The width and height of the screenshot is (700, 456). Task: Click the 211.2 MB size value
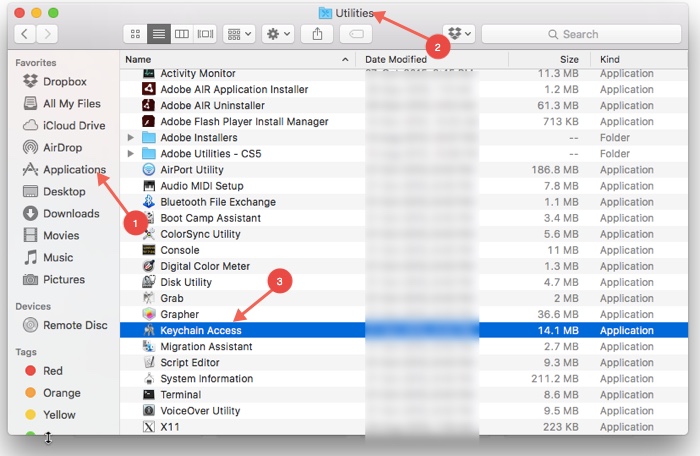[x=554, y=379]
